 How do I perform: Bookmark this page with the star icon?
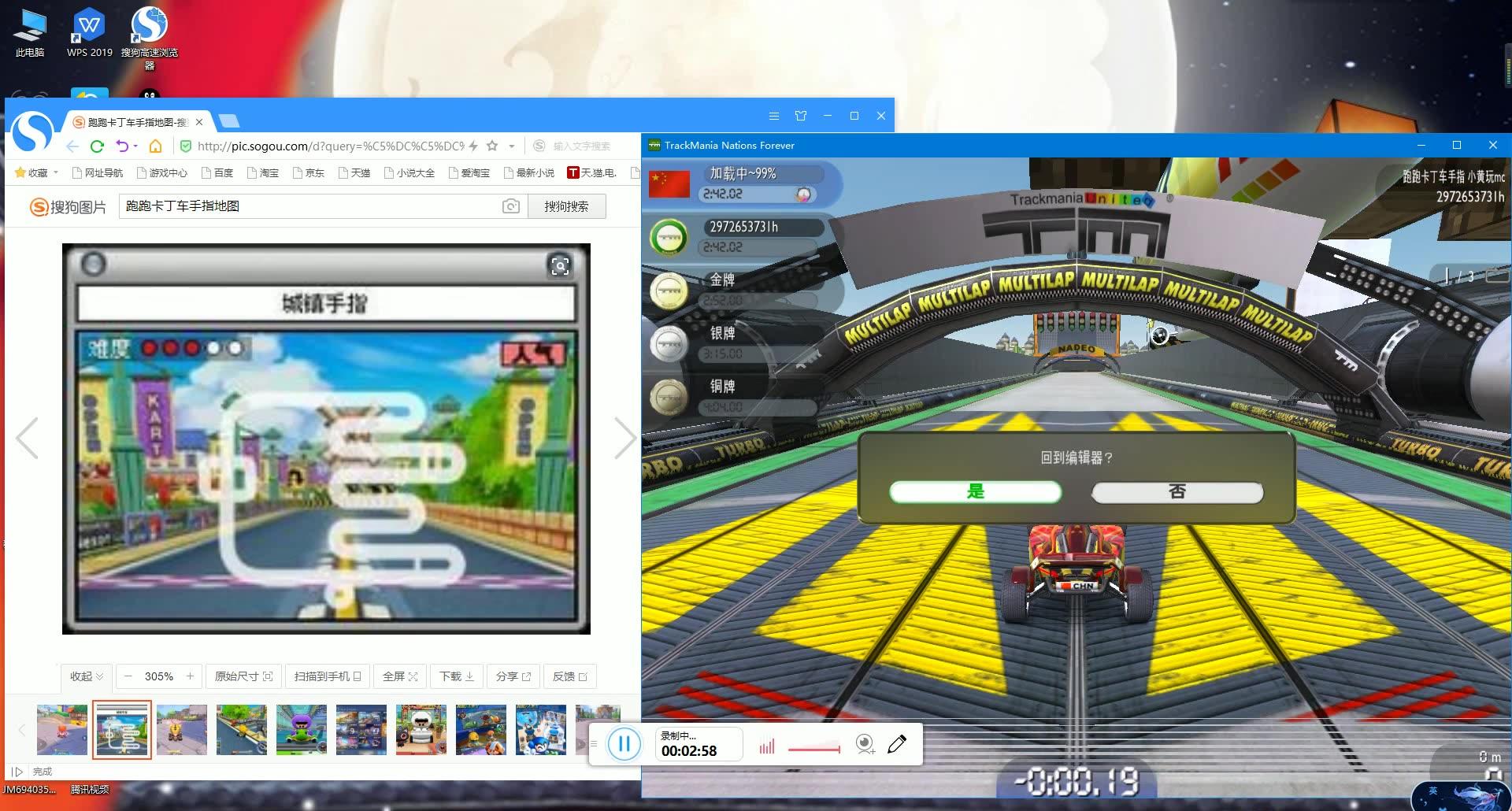tap(492, 146)
